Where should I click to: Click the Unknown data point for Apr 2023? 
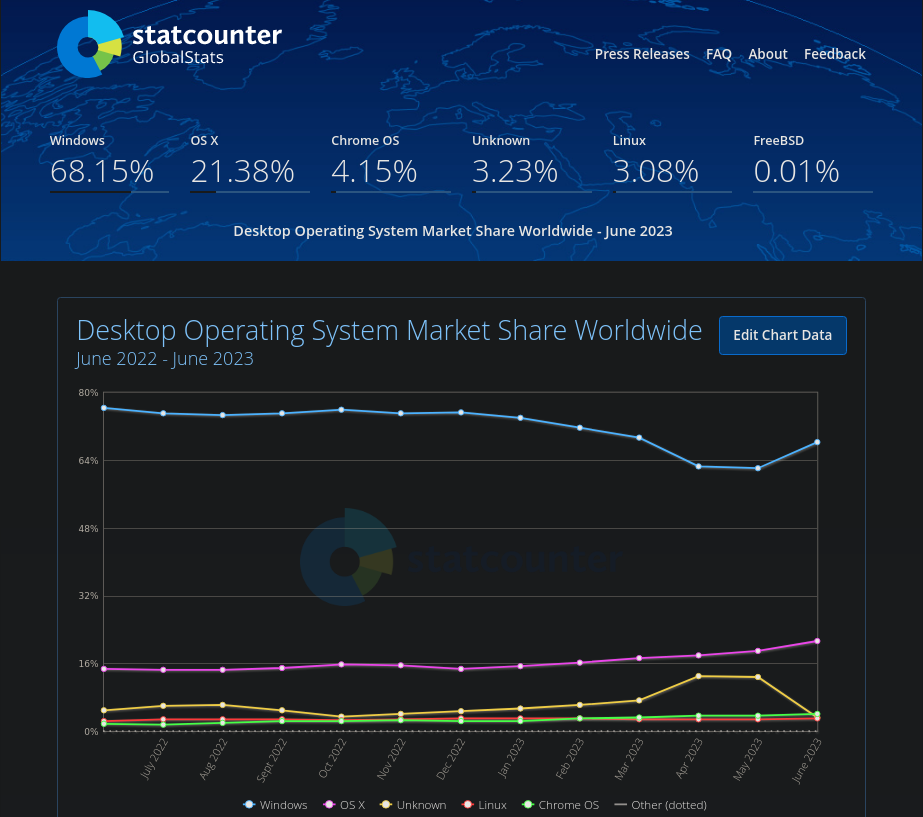tap(699, 676)
